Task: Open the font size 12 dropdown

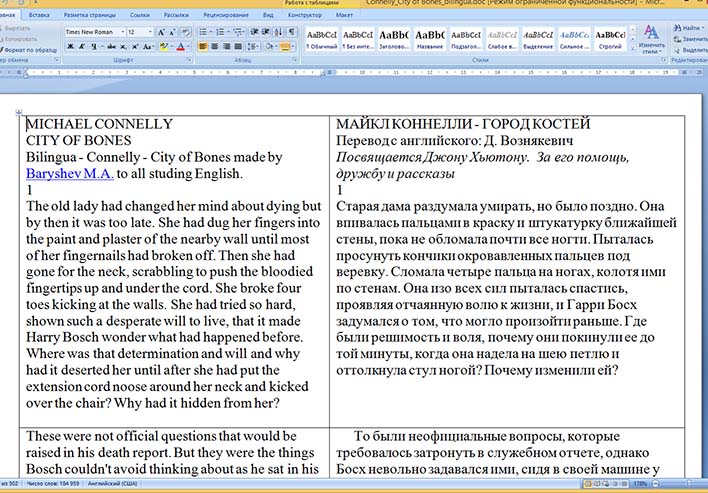Action: [150, 32]
